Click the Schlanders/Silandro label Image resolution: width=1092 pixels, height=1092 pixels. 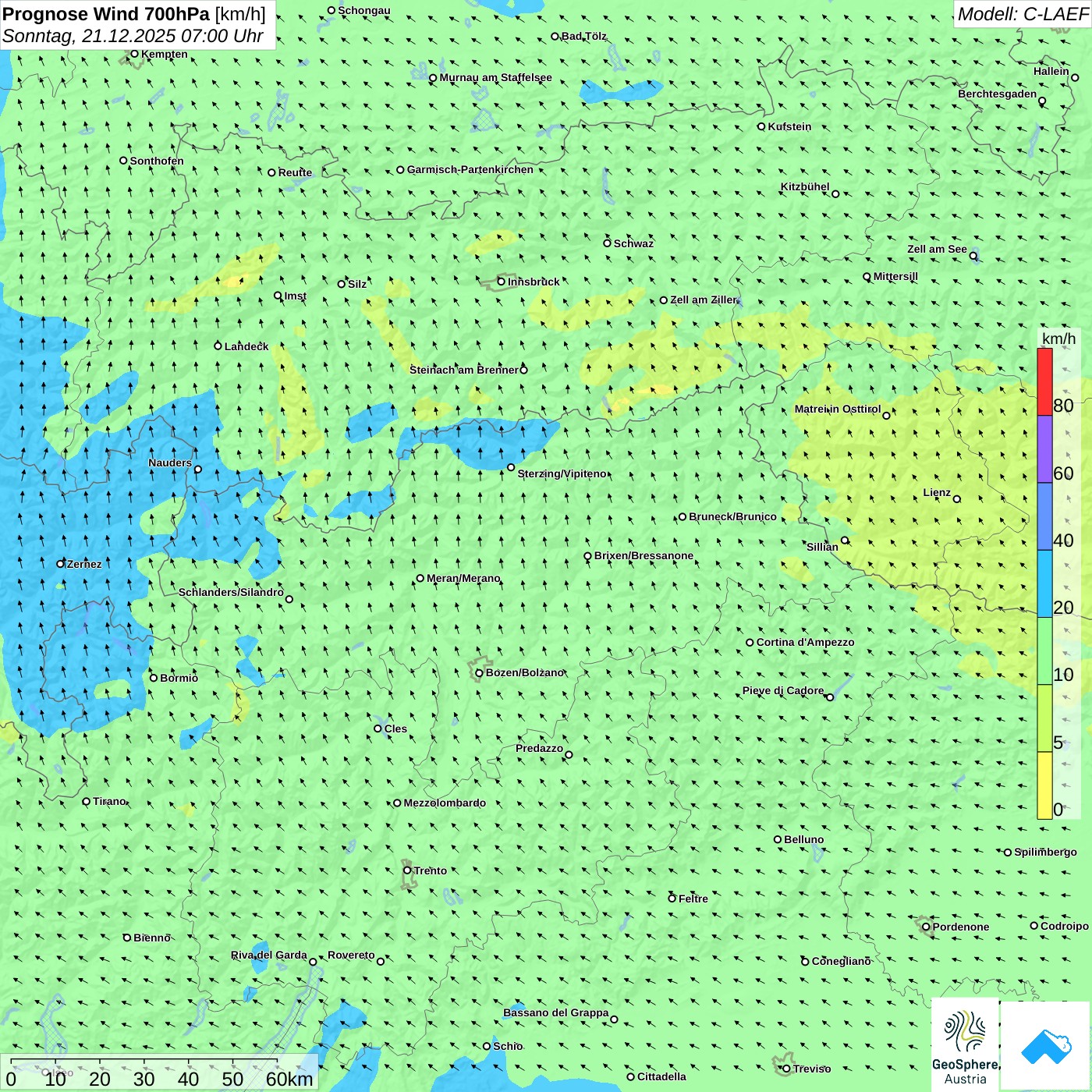[x=231, y=592]
